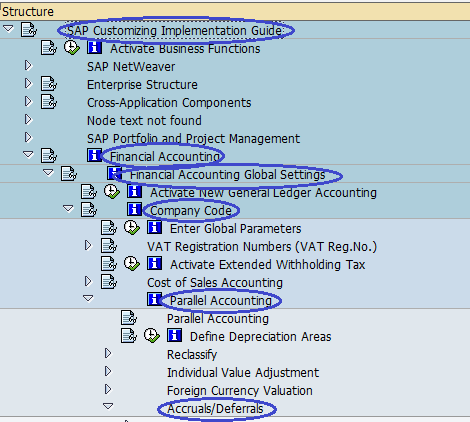Open info icon beside Company Code
Viewport: 470px width, 422px height.
(134, 209)
